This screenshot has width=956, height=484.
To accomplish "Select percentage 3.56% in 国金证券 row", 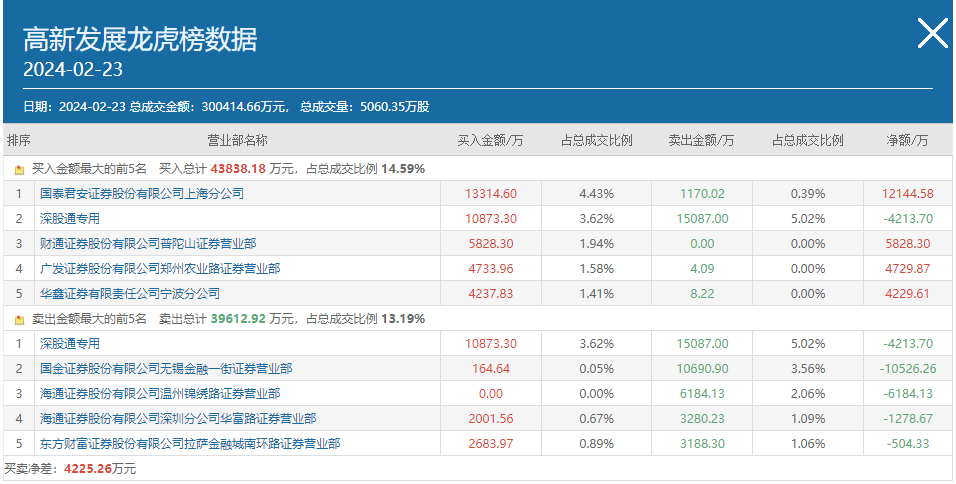I will 808,369.
